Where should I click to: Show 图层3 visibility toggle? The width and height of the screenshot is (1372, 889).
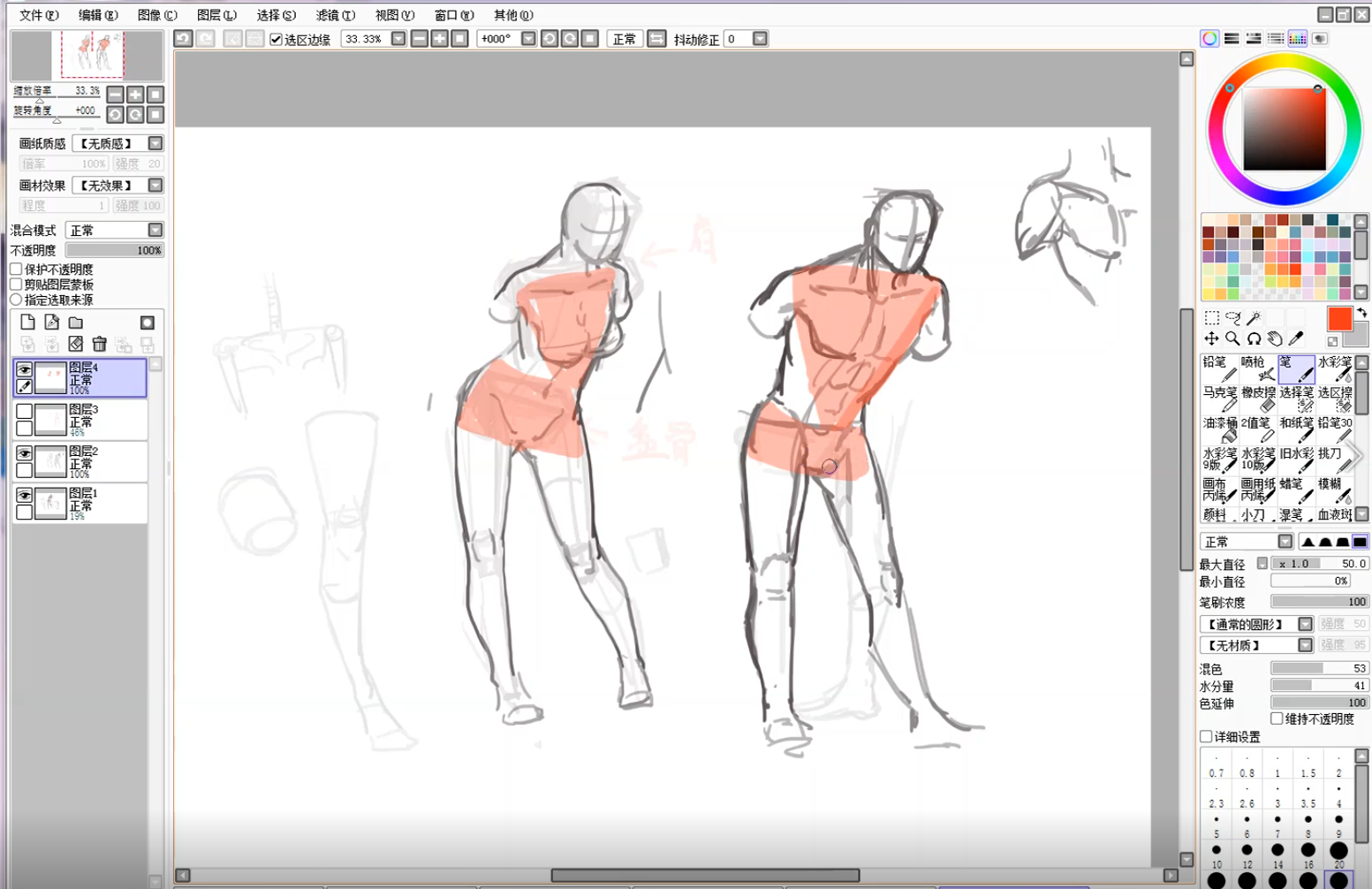click(x=24, y=412)
